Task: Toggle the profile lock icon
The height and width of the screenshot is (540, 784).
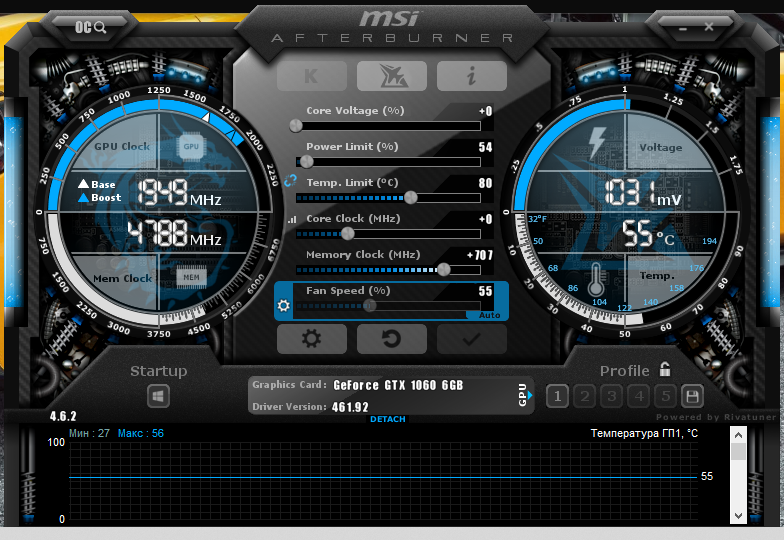Action: coord(664,369)
